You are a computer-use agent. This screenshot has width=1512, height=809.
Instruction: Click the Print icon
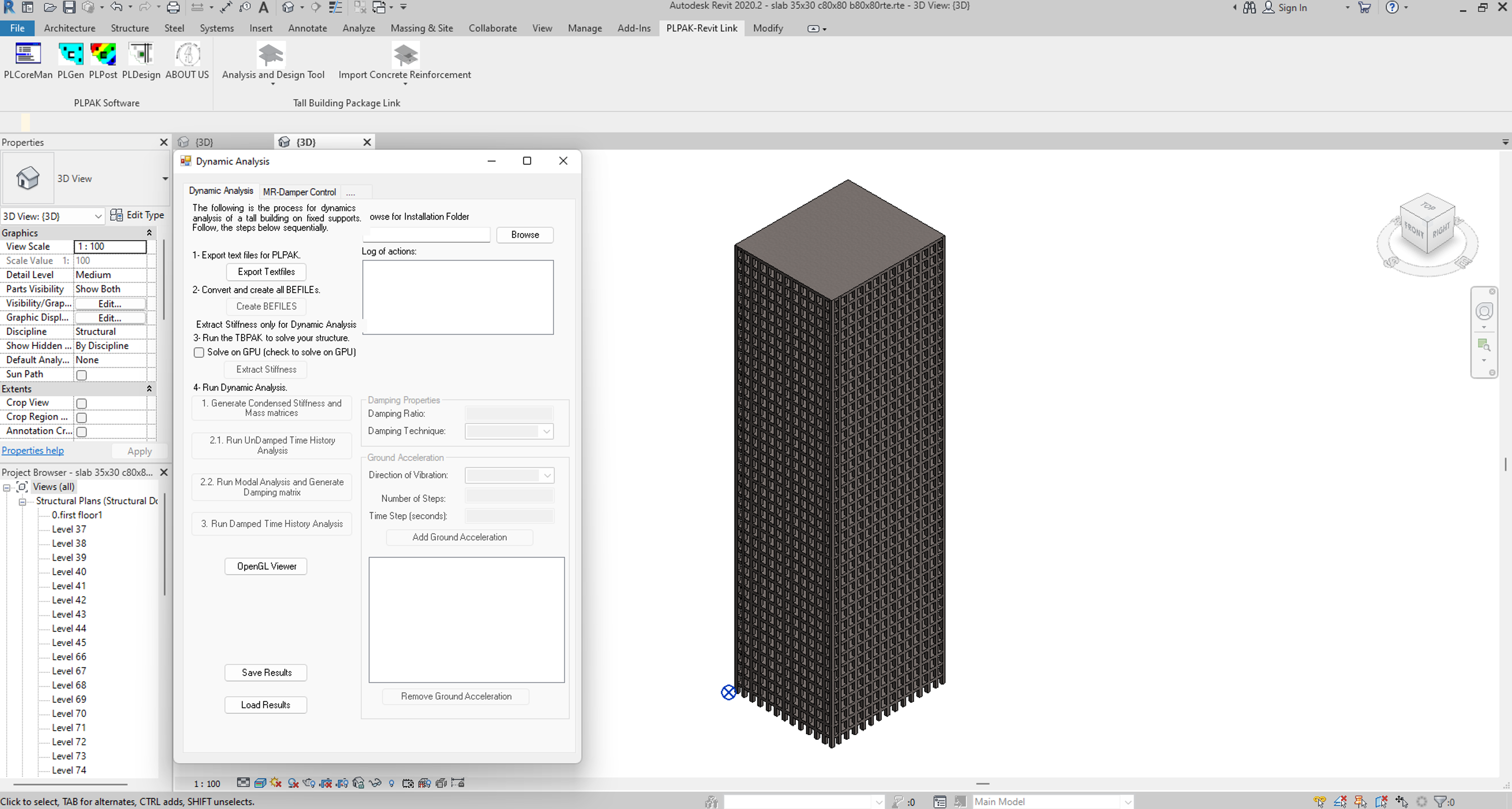173,7
